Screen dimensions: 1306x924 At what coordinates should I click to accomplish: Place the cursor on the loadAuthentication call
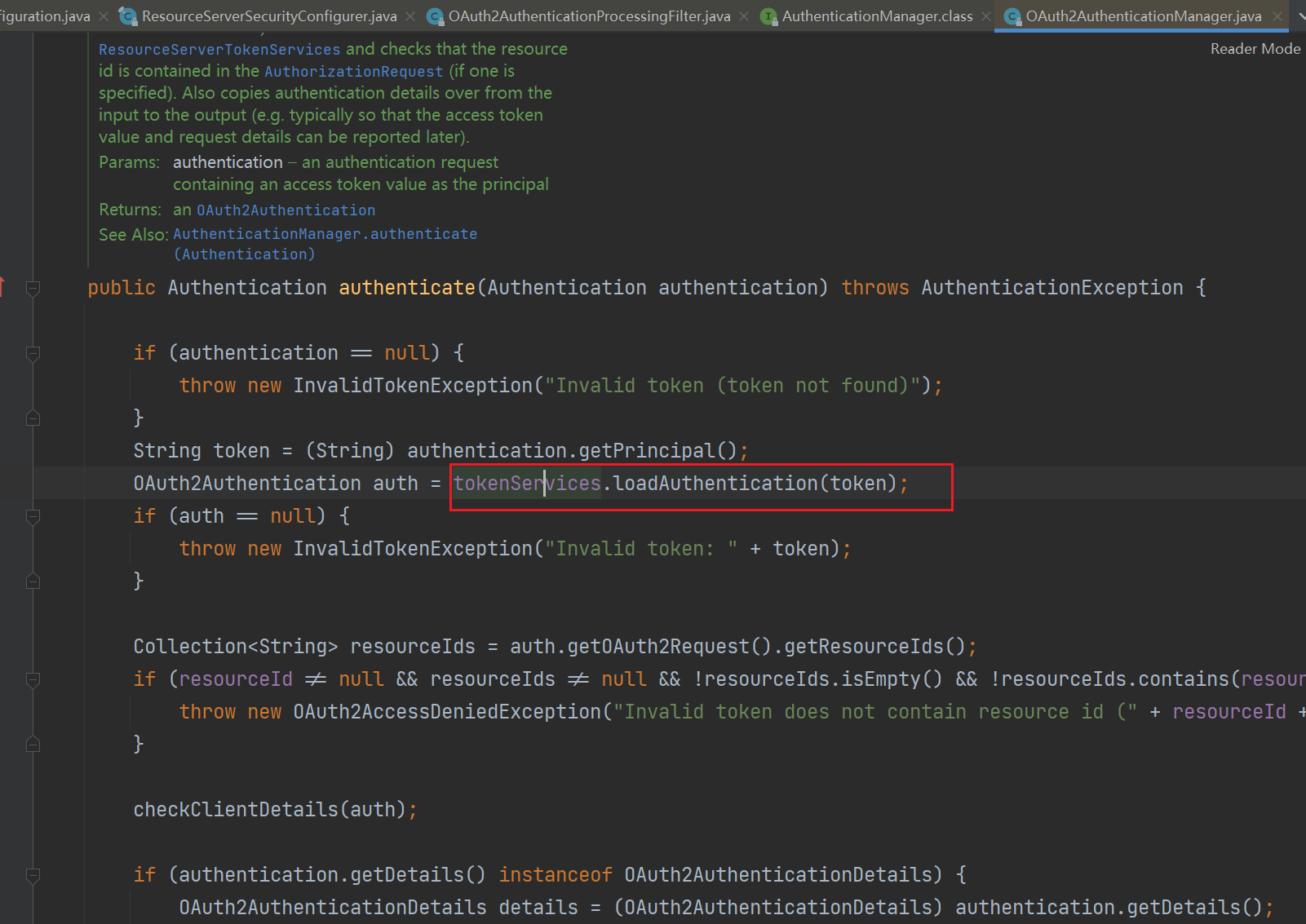click(715, 484)
